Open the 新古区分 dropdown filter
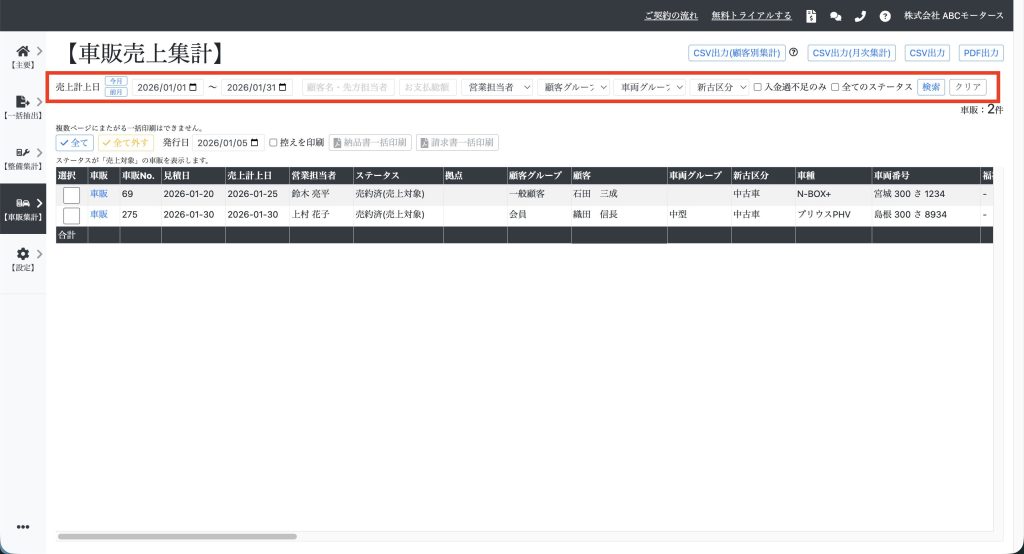 (720, 87)
